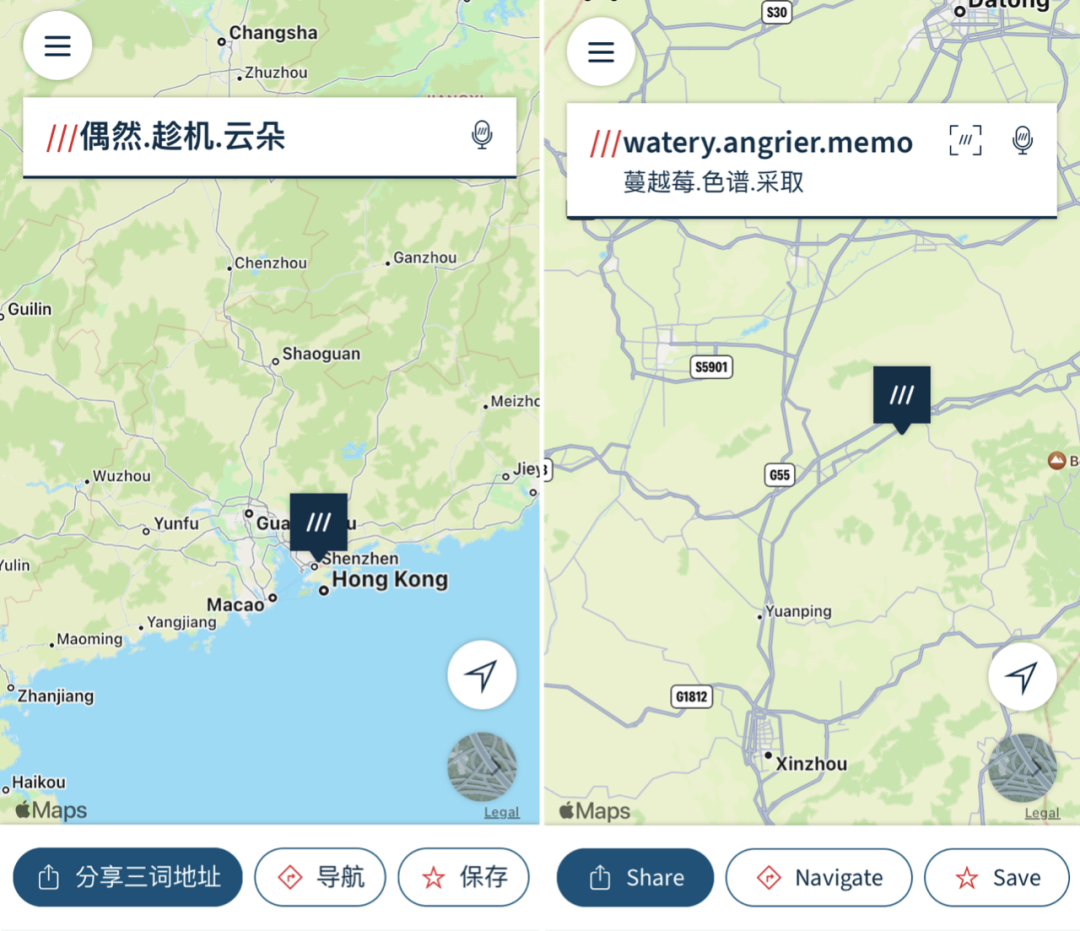The height and width of the screenshot is (931, 1080).
Task: Tap Zhanjiang city label
Action: [56, 696]
